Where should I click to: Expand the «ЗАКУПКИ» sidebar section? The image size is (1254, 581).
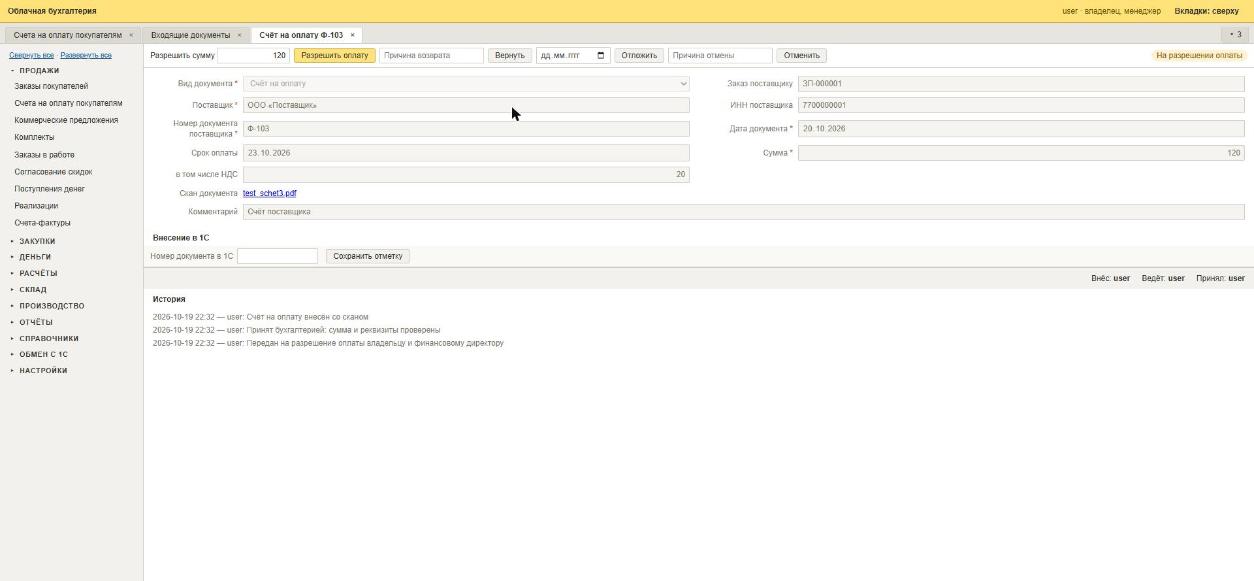pyautogui.click(x=37, y=241)
